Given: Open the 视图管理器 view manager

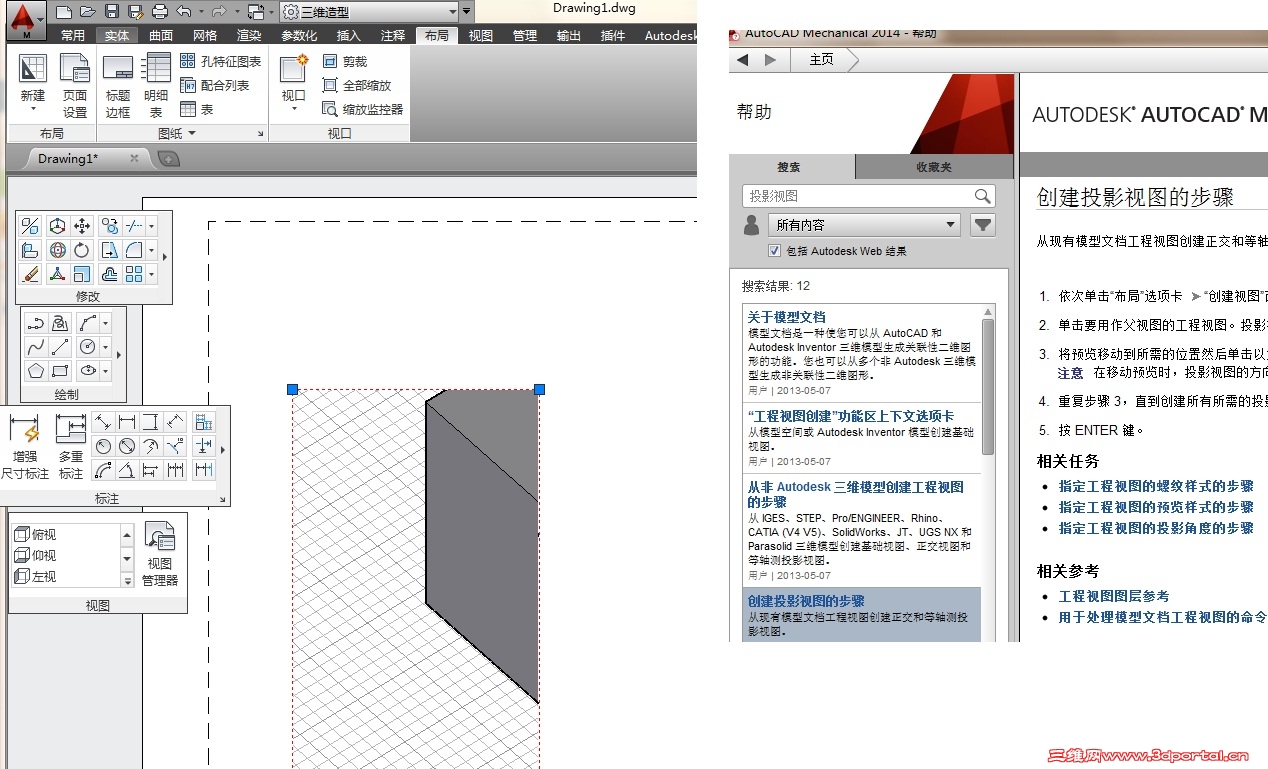Looking at the screenshot, I should tap(160, 554).
